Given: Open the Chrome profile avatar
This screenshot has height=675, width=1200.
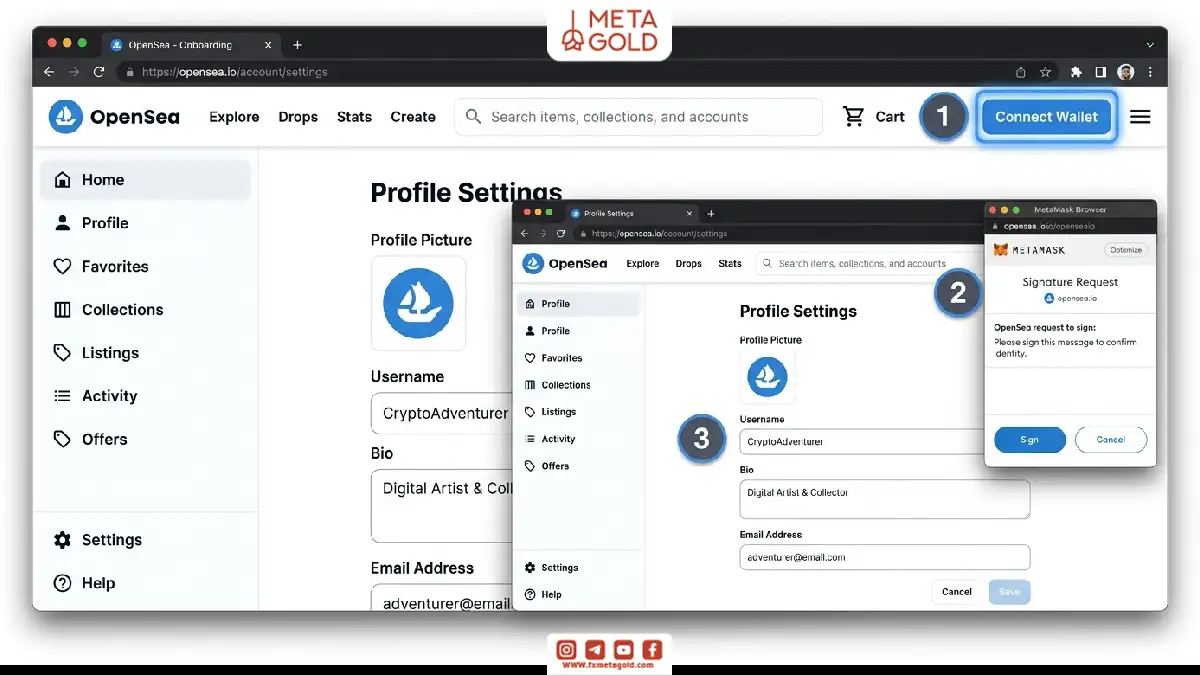Looking at the screenshot, I should [1126, 72].
